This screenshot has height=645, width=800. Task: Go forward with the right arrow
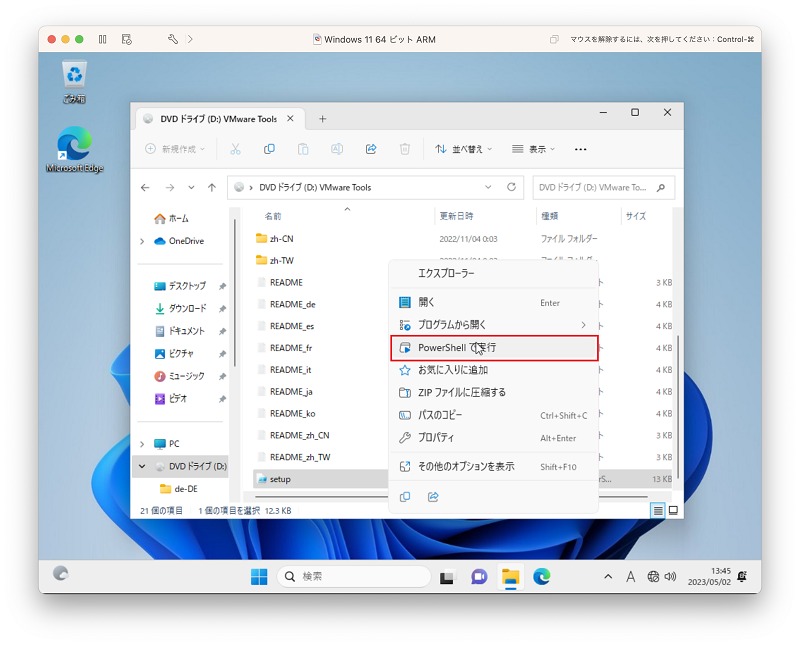click(x=170, y=188)
